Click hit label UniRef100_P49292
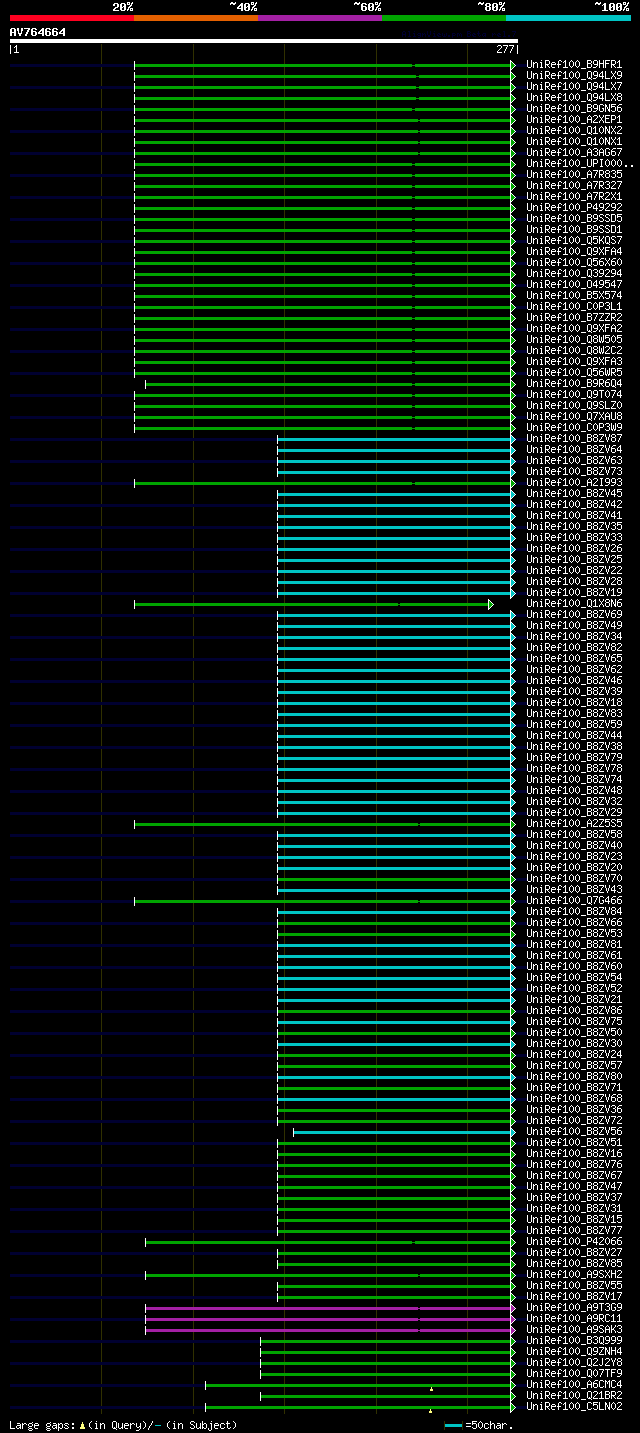 click(574, 208)
